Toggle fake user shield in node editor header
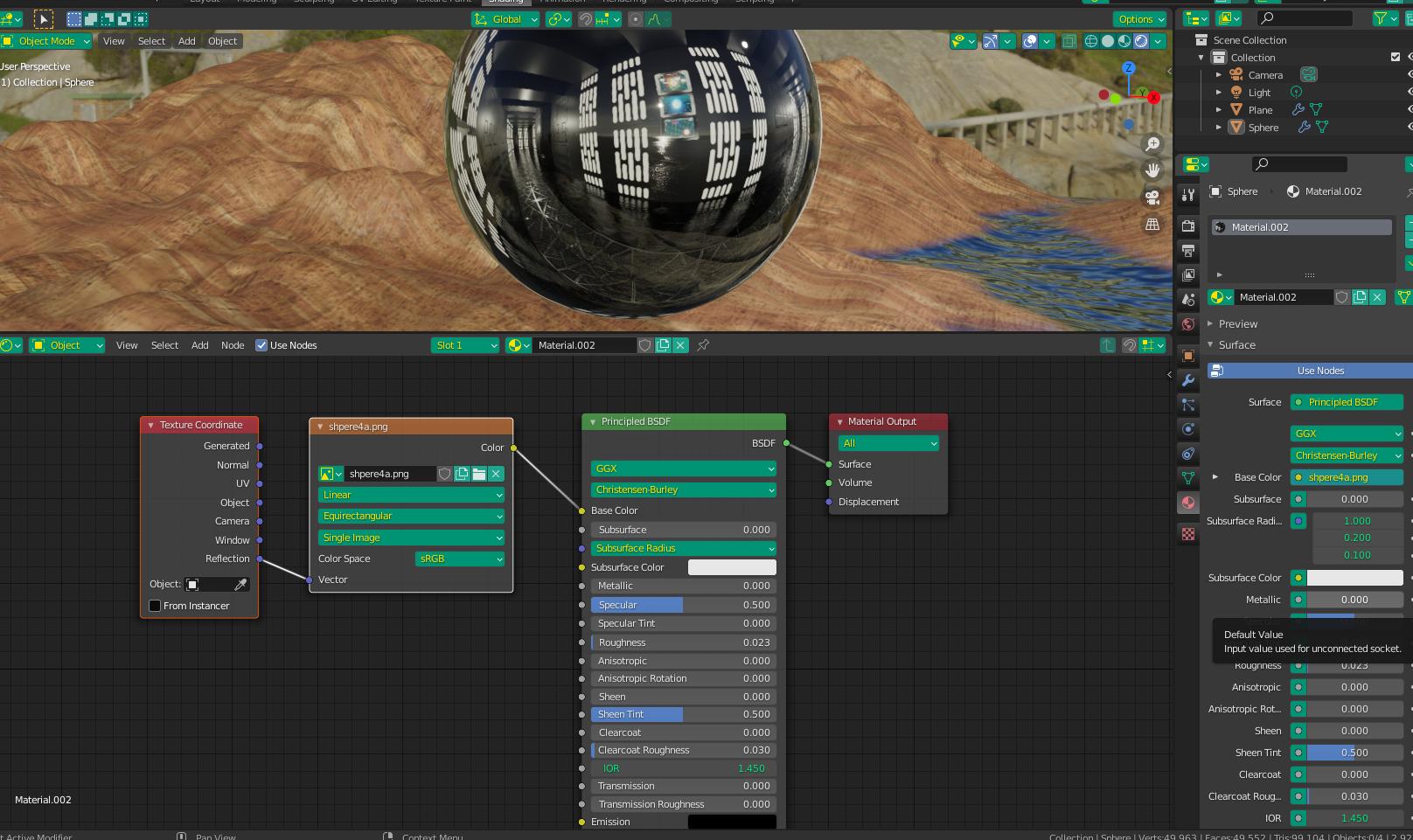This screenshot has height=840, width=1413. (x=645, y=345)
